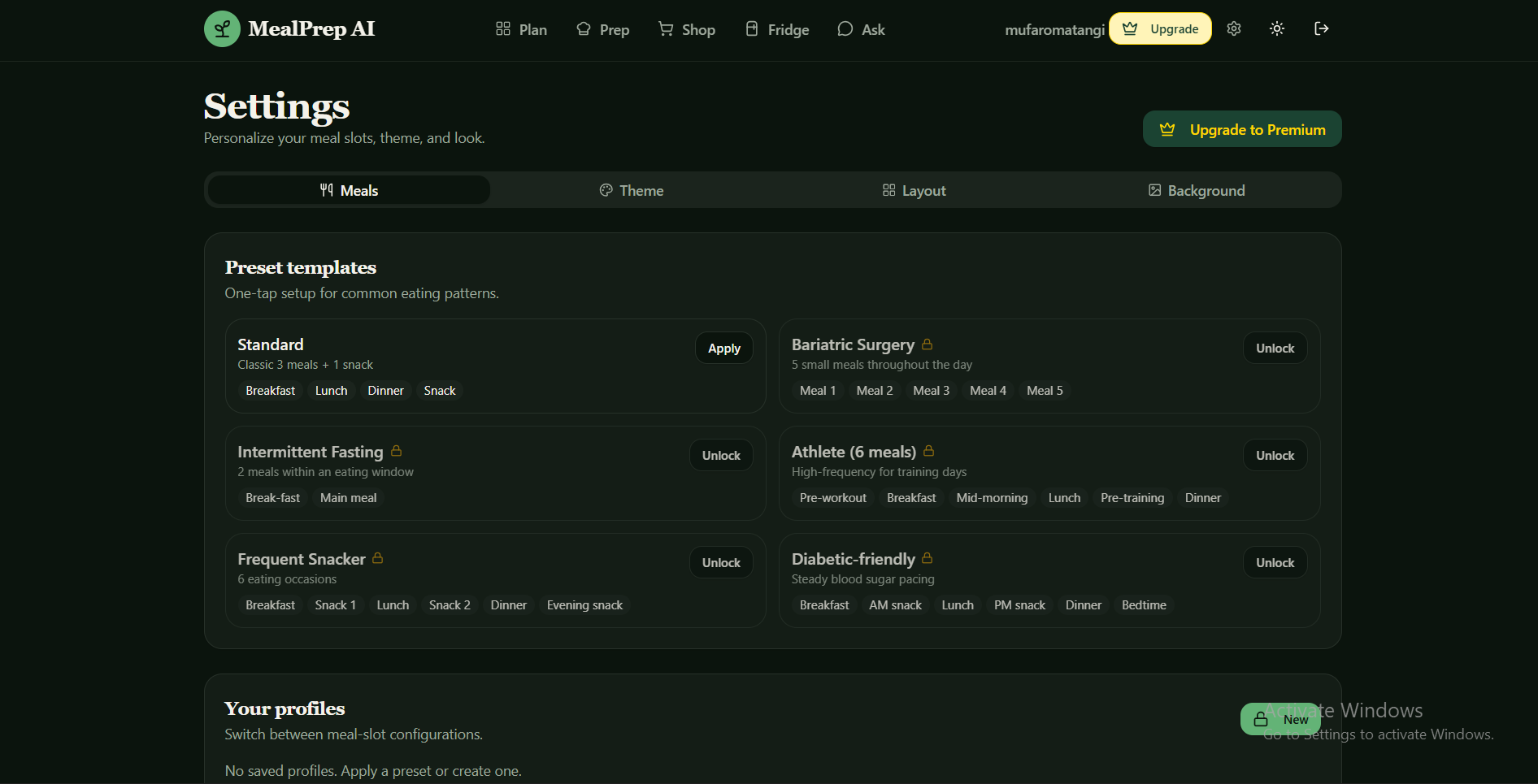The width and height of the screenshot is (1538, 784).
Task: Click the Evening snack chip
Action: [584, 605]
